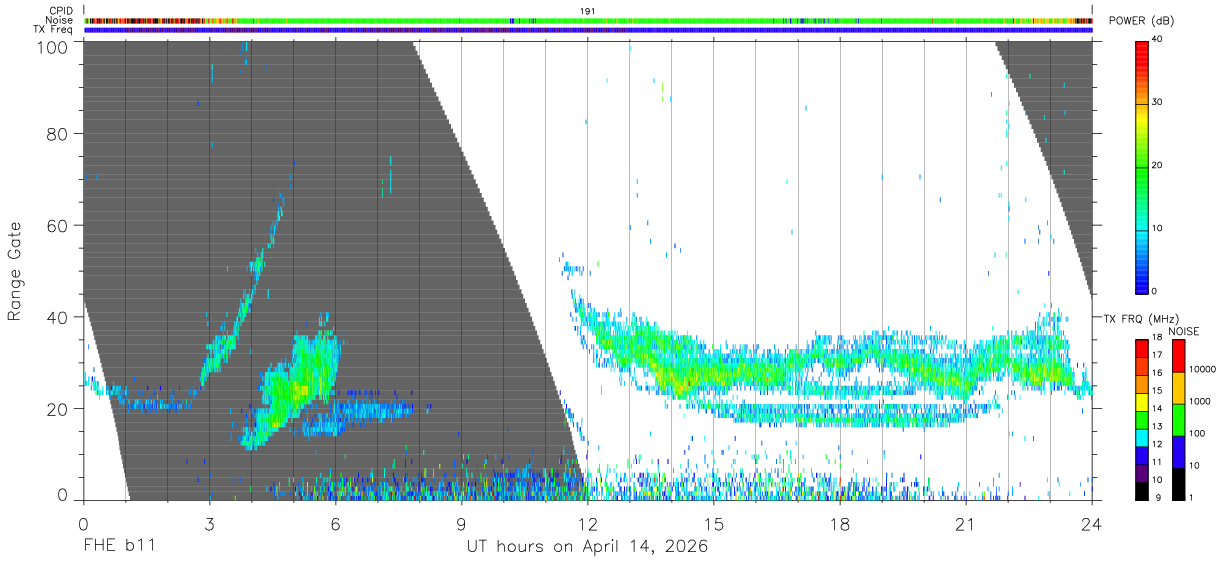The height and width of the screenshot is (567, 1228).
Task: Click the 60 tick on the Range Gate axis
Action: point(59,225)
